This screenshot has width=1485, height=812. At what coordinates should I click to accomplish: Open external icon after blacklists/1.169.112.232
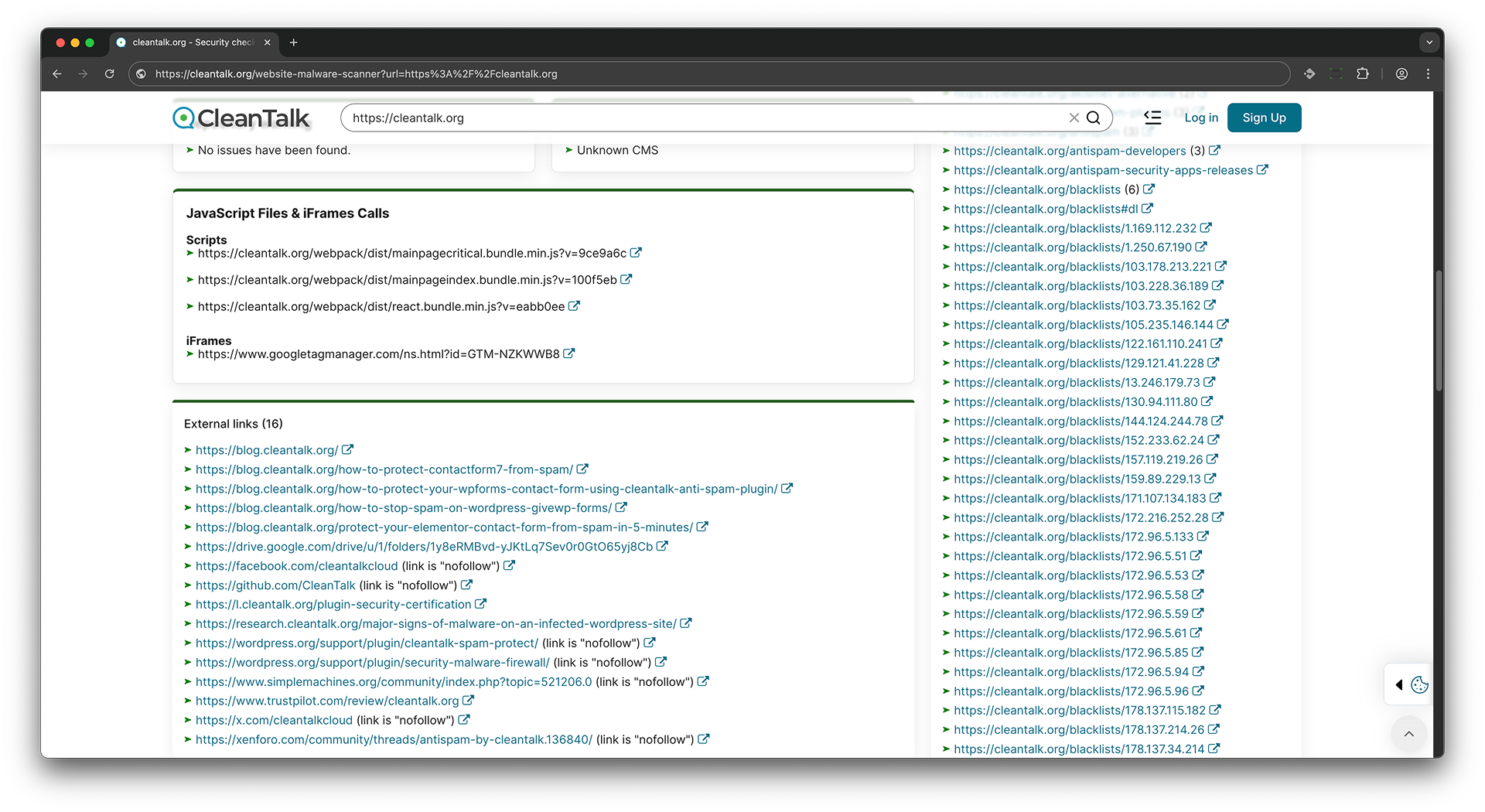(x=1206, y=227)
